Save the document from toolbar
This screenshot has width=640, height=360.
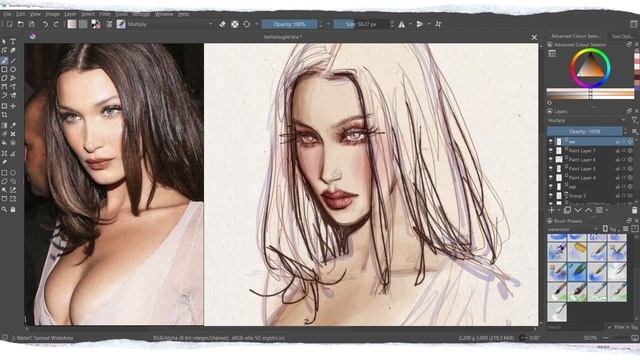(x=31, y=24)
